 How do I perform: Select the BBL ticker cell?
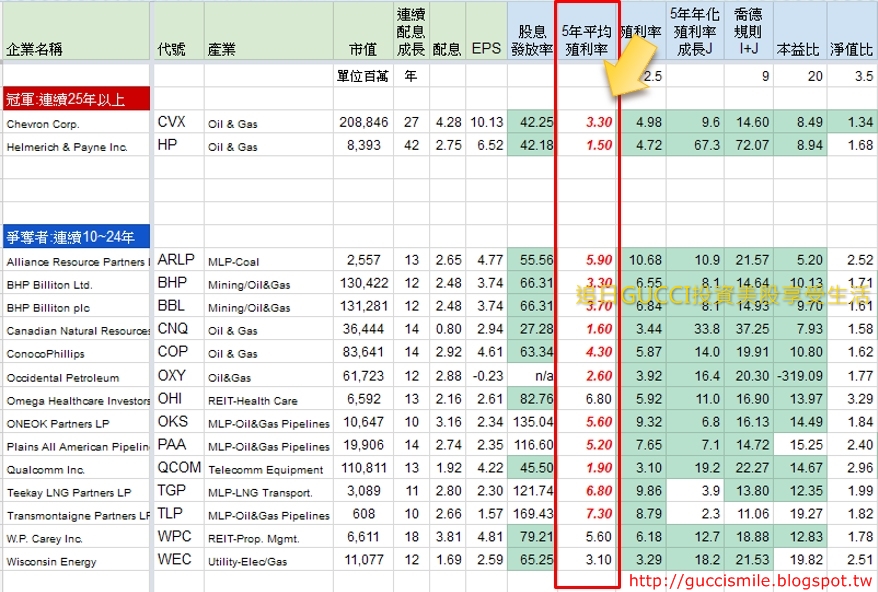click(x=179, y=306)
